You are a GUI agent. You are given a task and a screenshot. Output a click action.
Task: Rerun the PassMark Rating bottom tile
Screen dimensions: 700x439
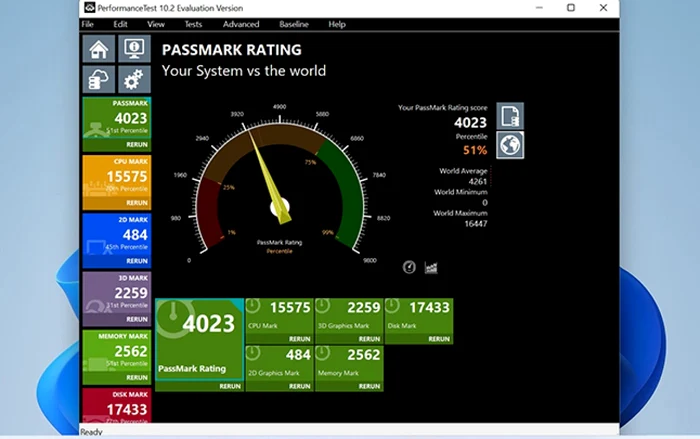[230, 386]
